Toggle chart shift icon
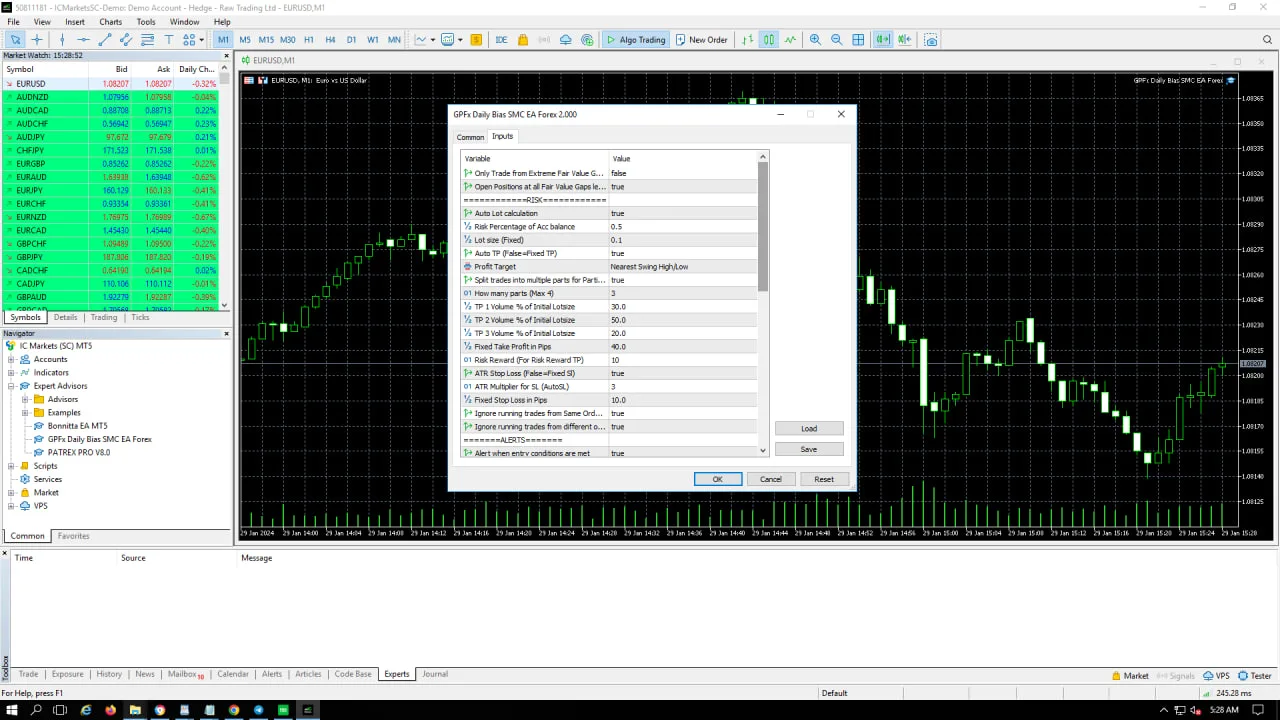This screenshot has width=1280, height=720. point(904,40)
